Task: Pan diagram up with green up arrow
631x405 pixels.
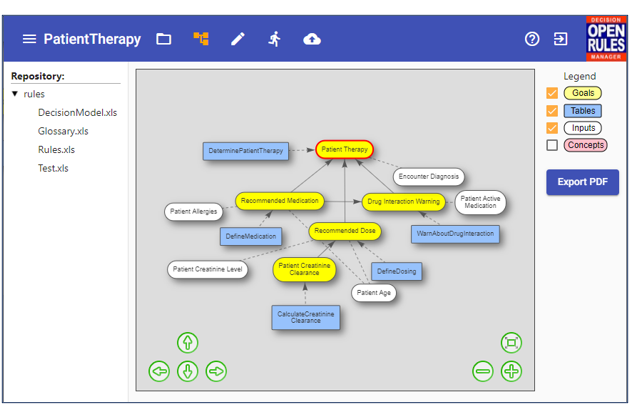Action: tap(187, 343)
